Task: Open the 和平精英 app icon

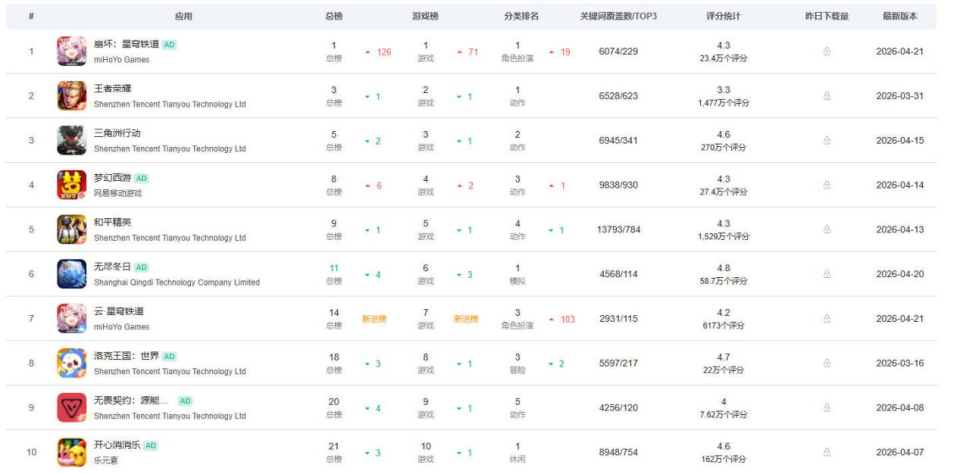Action: point(72,229)
